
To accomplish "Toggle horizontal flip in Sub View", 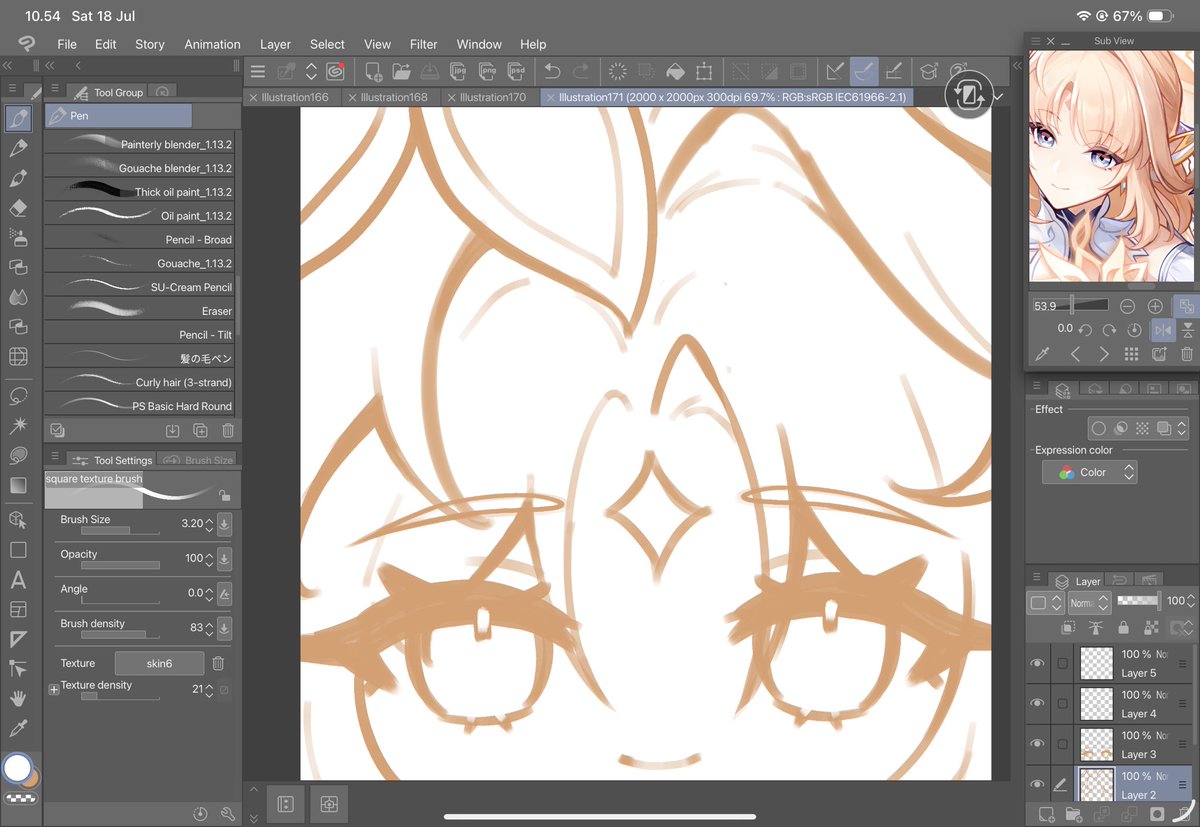I will 1163,329.
